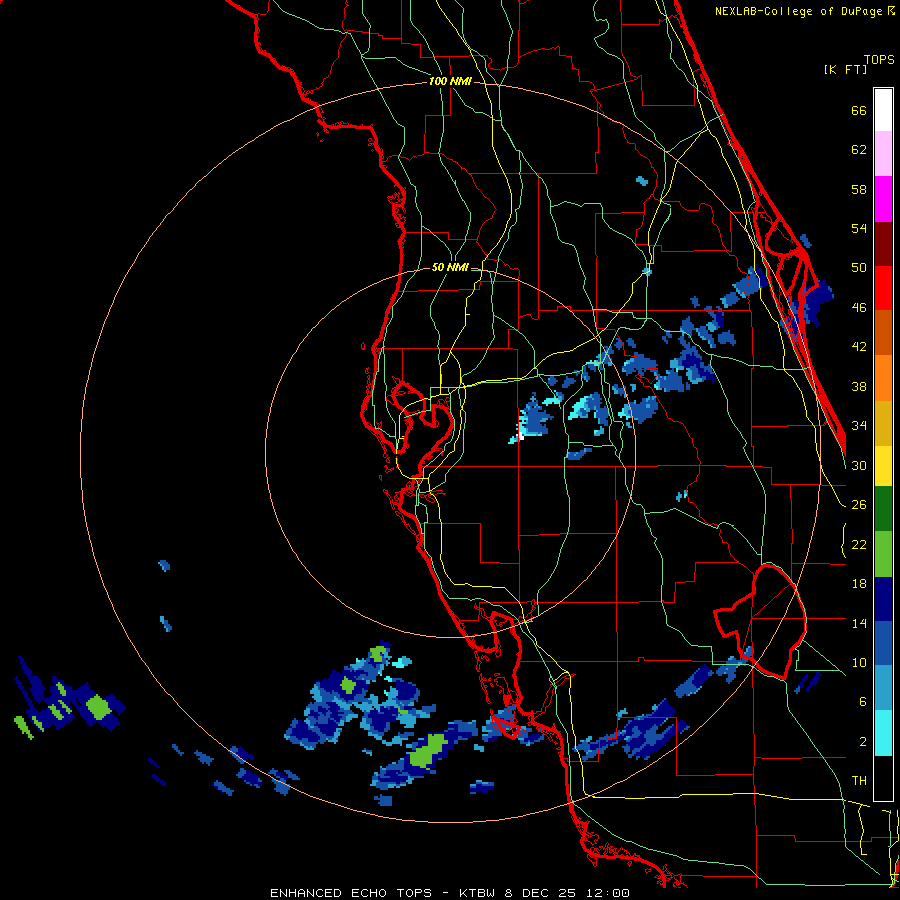Click the 50 legend value
Viewport: 900px width, 900px height.
coord(859,267)
